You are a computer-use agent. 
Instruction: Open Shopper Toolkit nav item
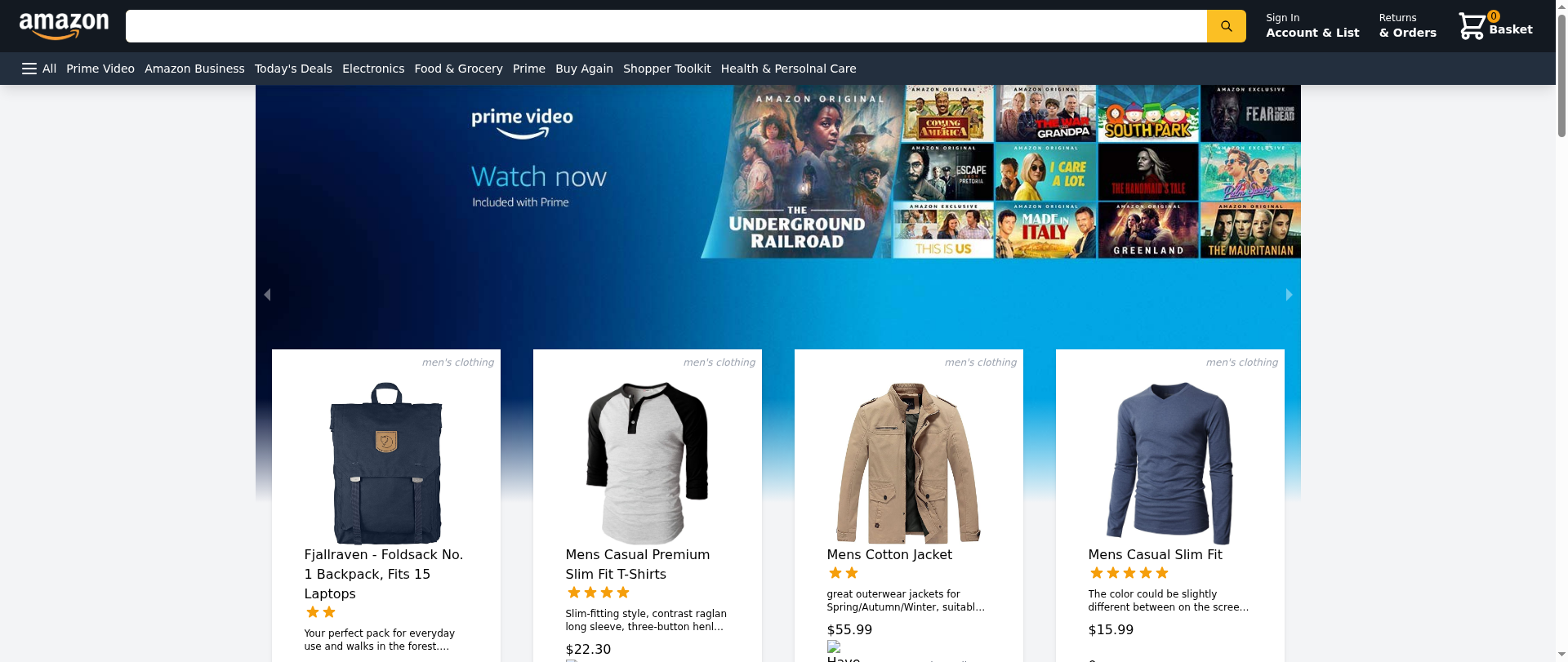[666, 69]
